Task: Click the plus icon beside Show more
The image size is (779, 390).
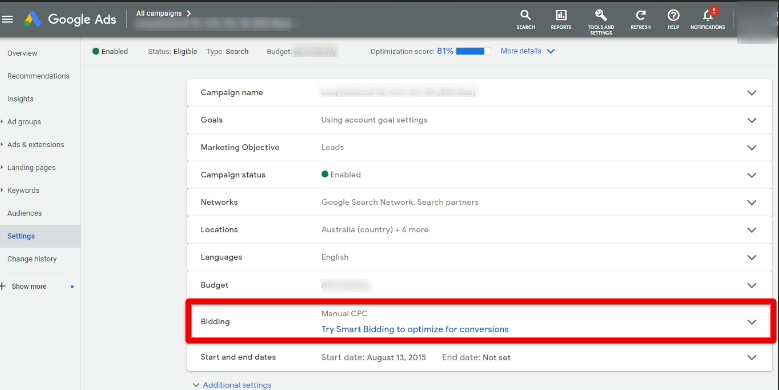Action: pos(3,286)
